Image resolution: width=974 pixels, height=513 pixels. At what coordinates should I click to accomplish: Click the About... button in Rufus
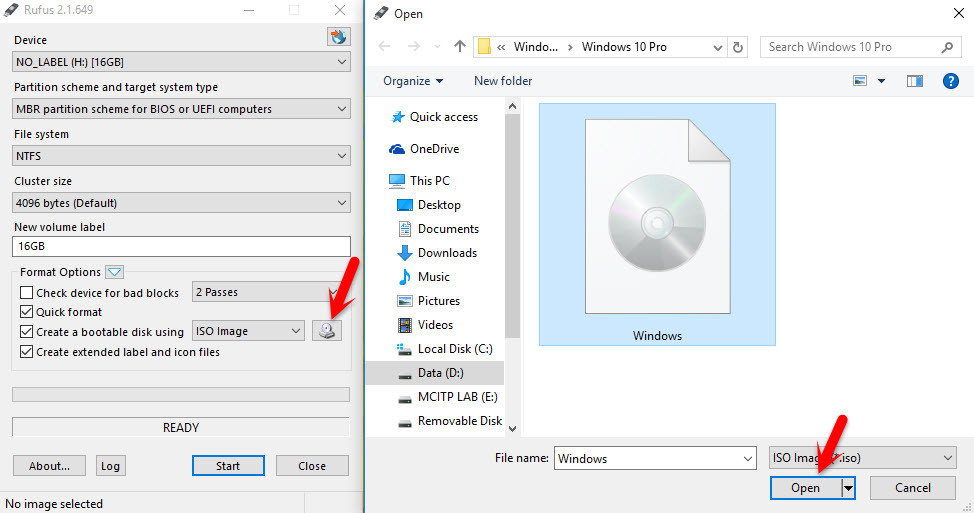tap(49, 466)
